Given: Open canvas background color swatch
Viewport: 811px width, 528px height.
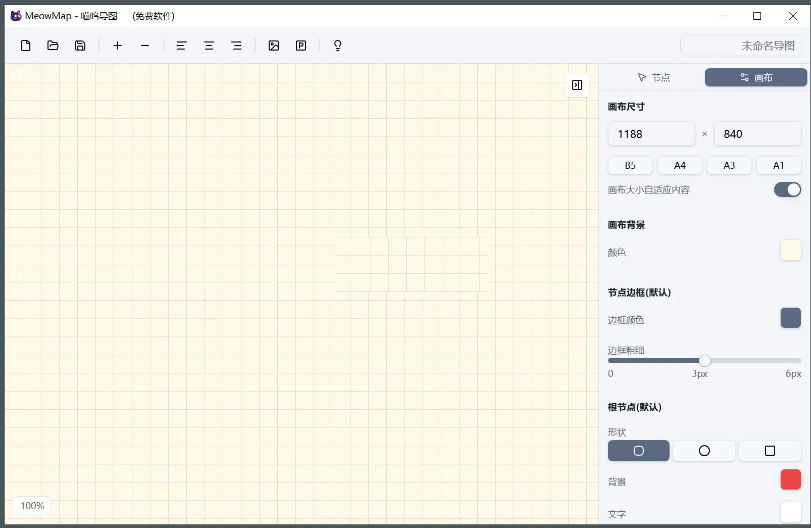Looking at the screenshot, I should [790, 250].
